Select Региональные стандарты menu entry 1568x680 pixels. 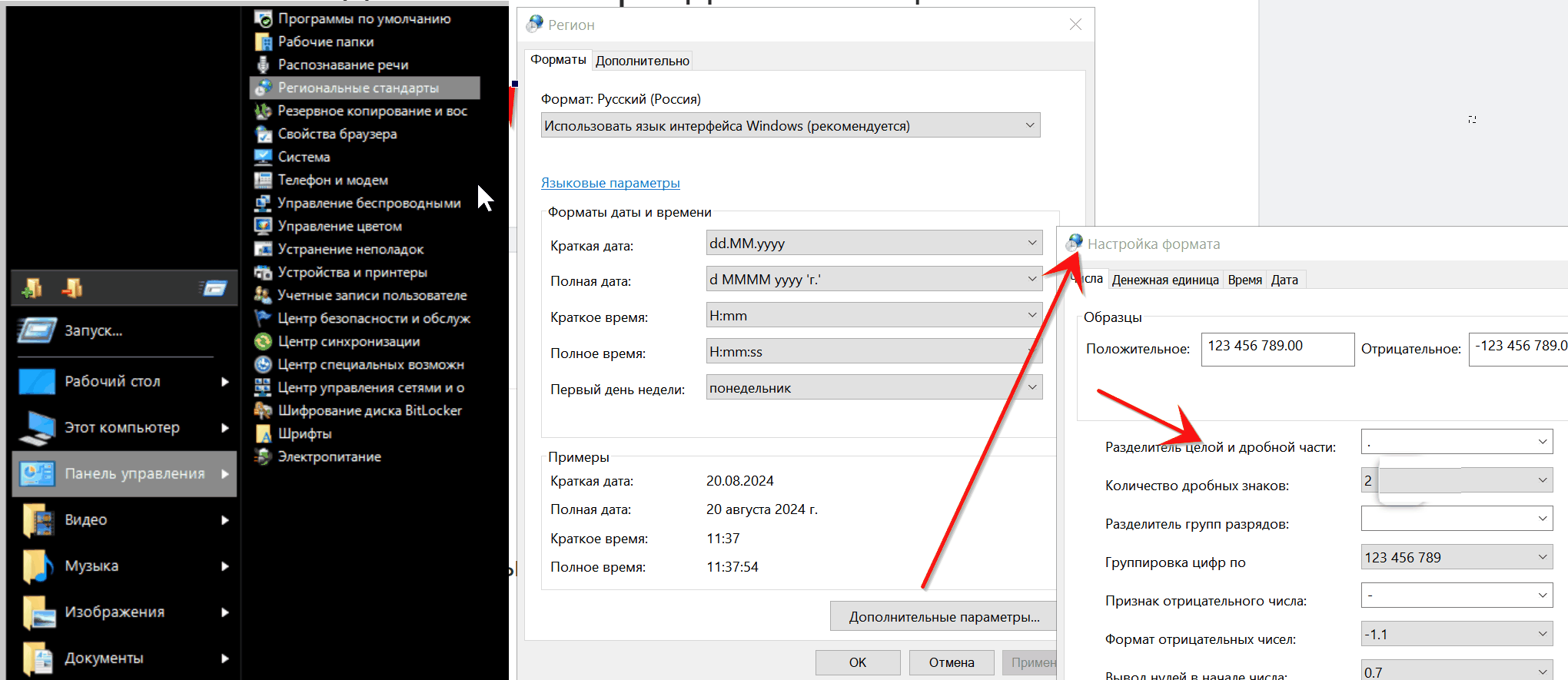click(x=358, y=88)
